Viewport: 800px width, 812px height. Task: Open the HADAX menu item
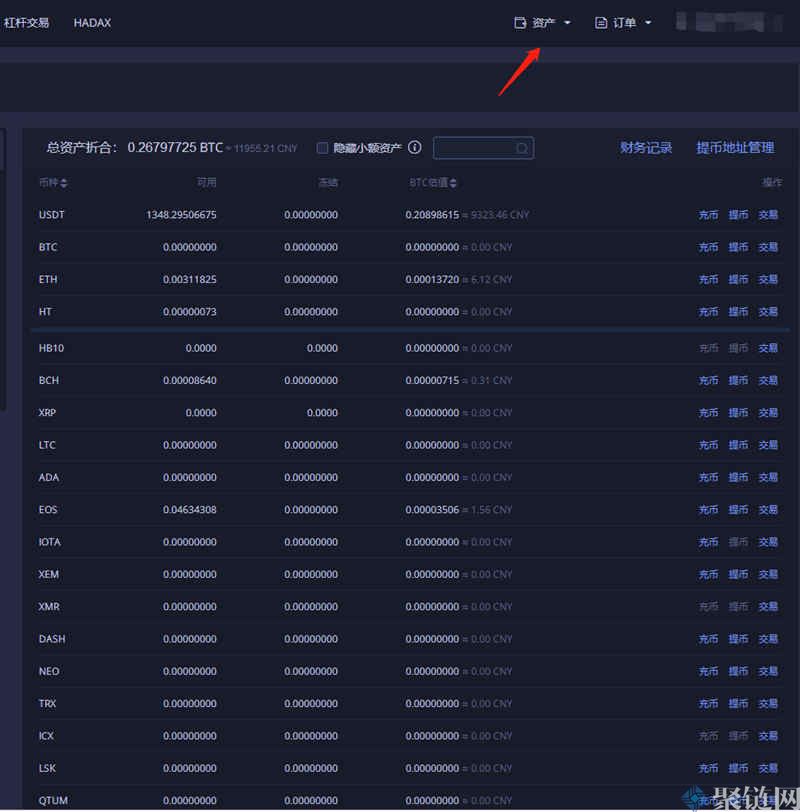click(x=92, y=23)
